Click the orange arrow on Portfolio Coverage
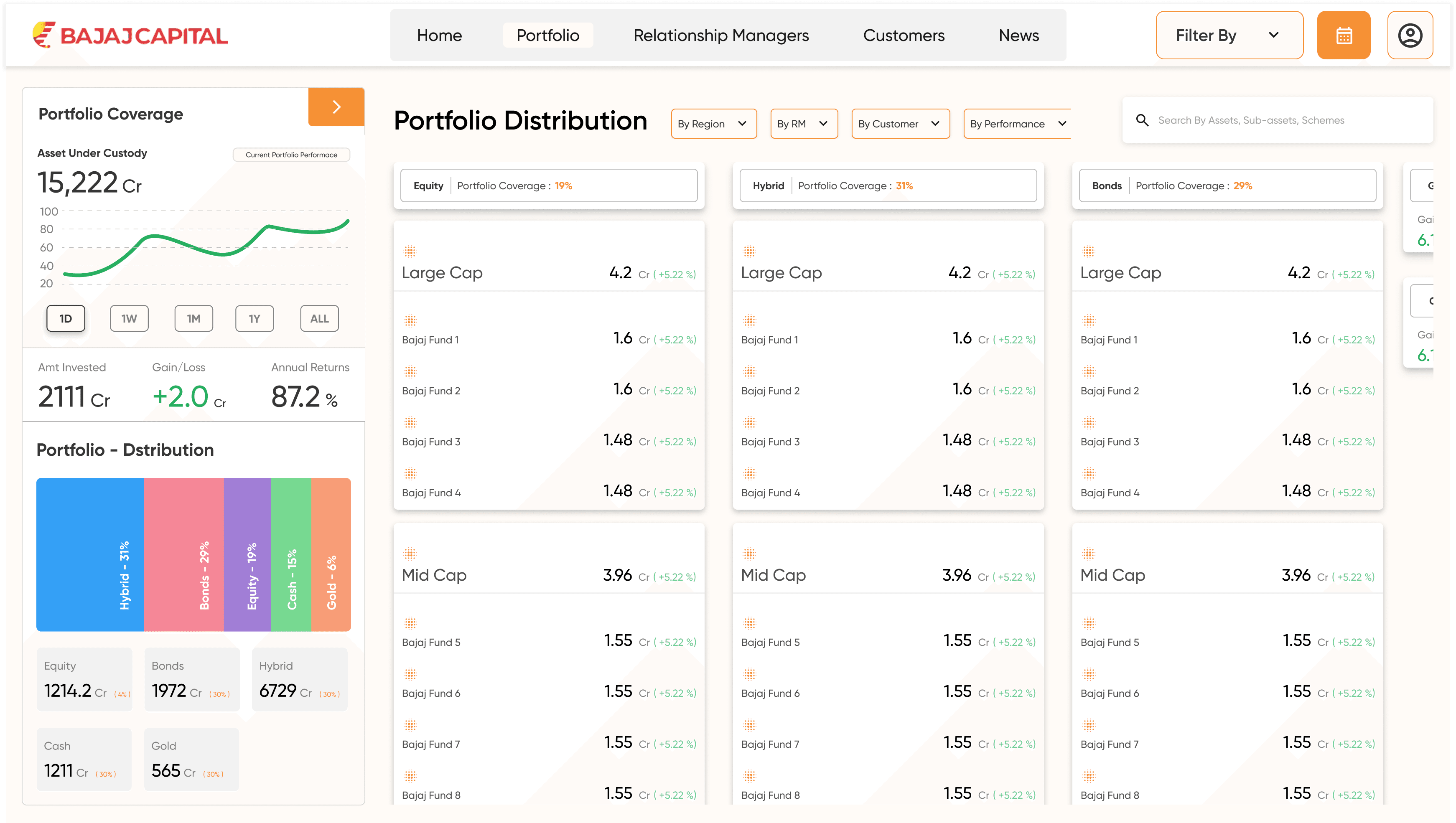The height and width of the screenshot is (823, 1456). 336,107
